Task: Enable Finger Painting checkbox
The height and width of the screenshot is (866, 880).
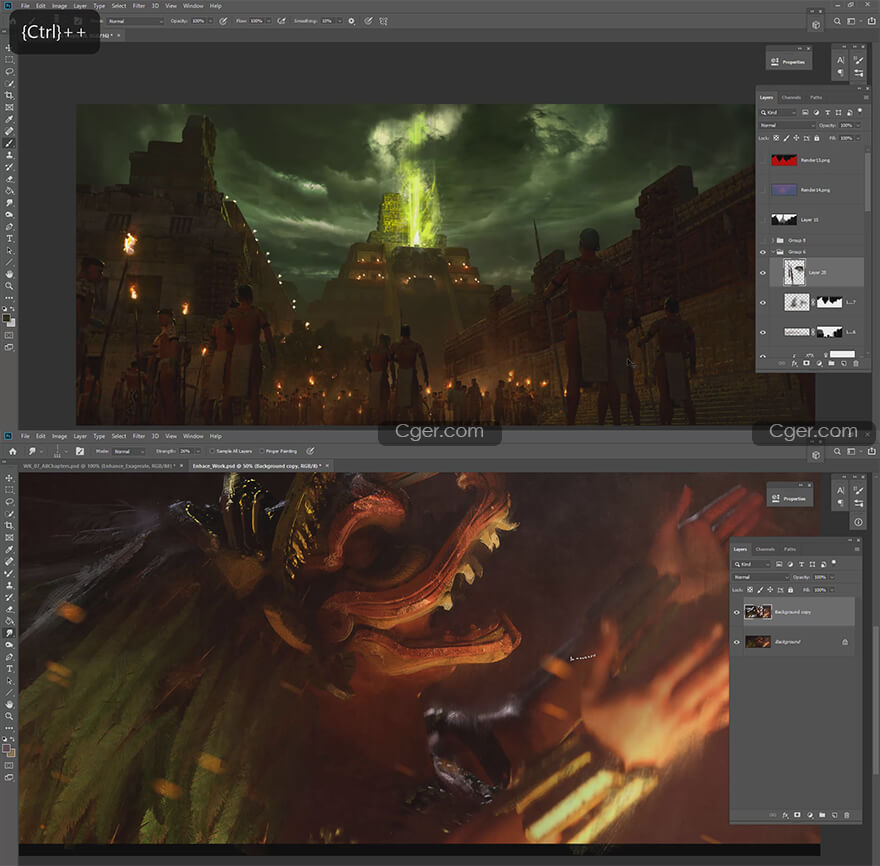Action: point(261,451)
